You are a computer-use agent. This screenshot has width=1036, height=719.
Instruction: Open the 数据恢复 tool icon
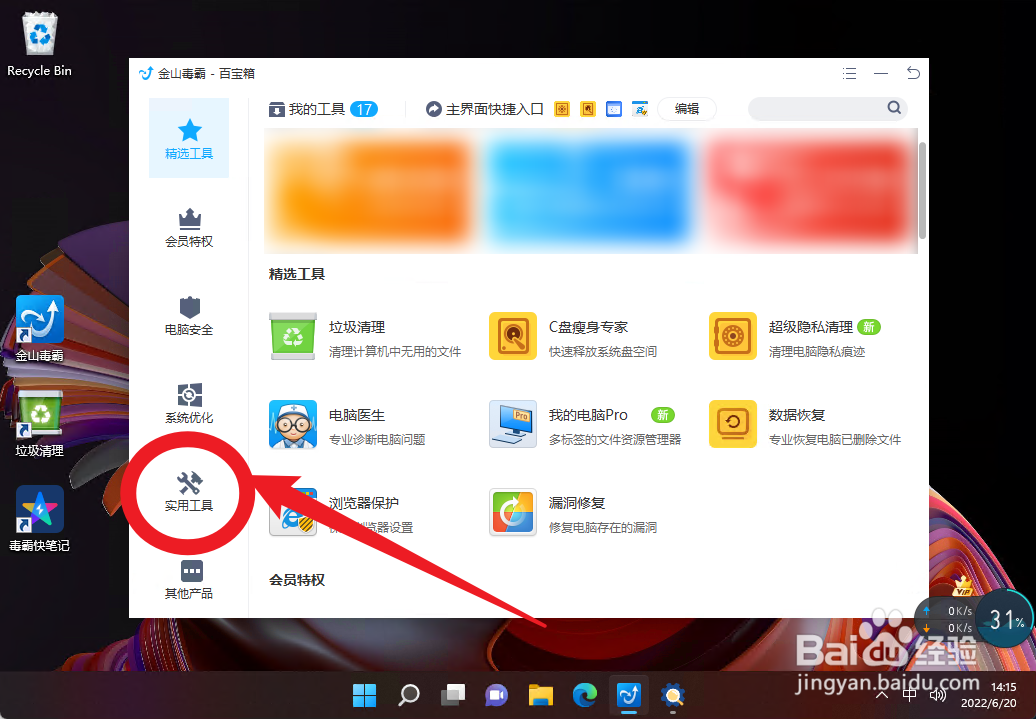(733, 424)
